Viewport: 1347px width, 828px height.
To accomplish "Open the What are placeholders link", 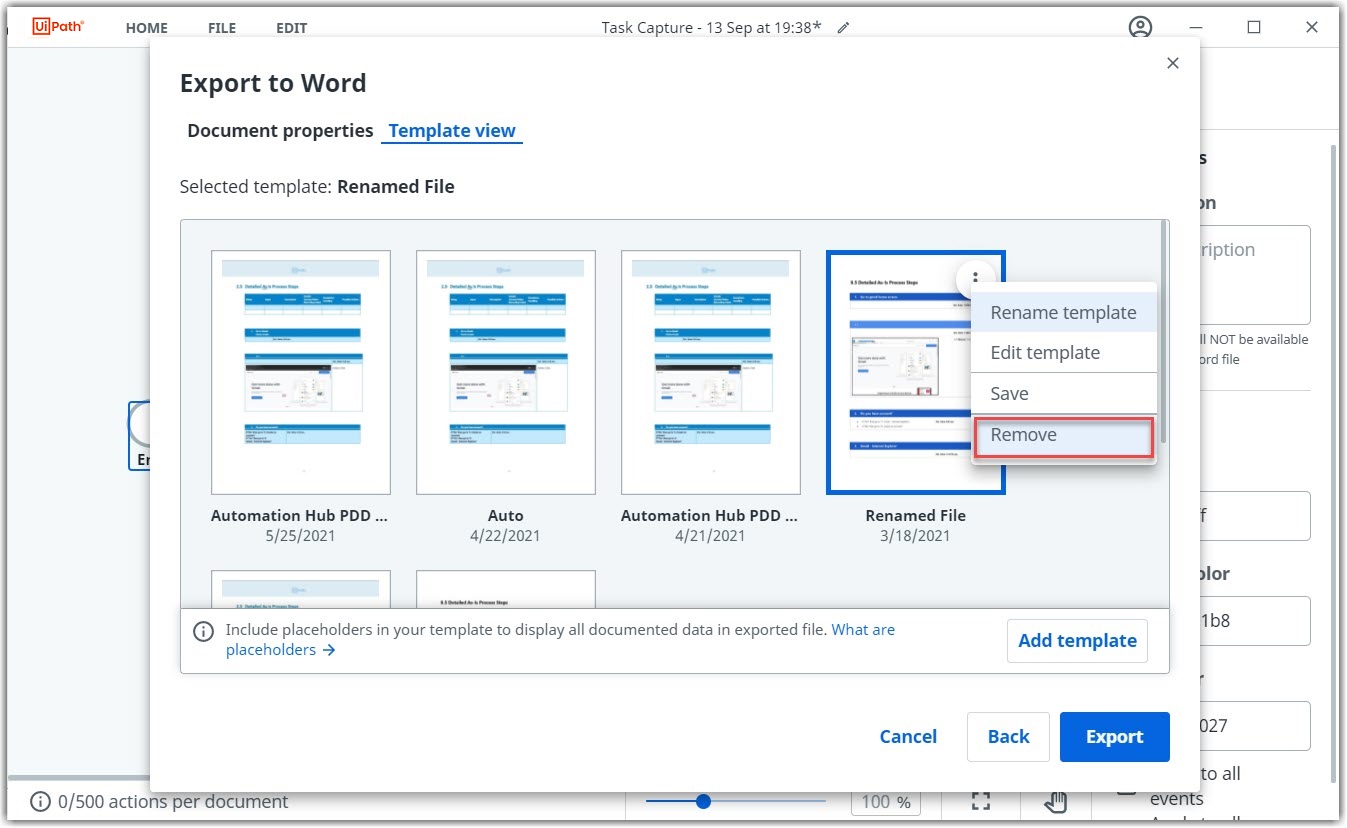I will [x=862, y=630].
